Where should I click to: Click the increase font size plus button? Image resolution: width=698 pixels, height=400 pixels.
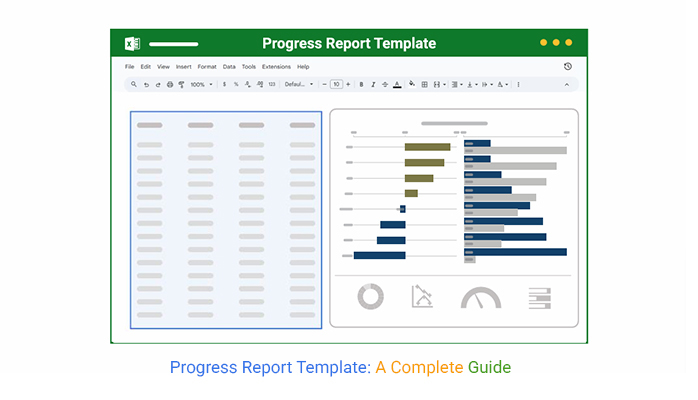[347, 85]
